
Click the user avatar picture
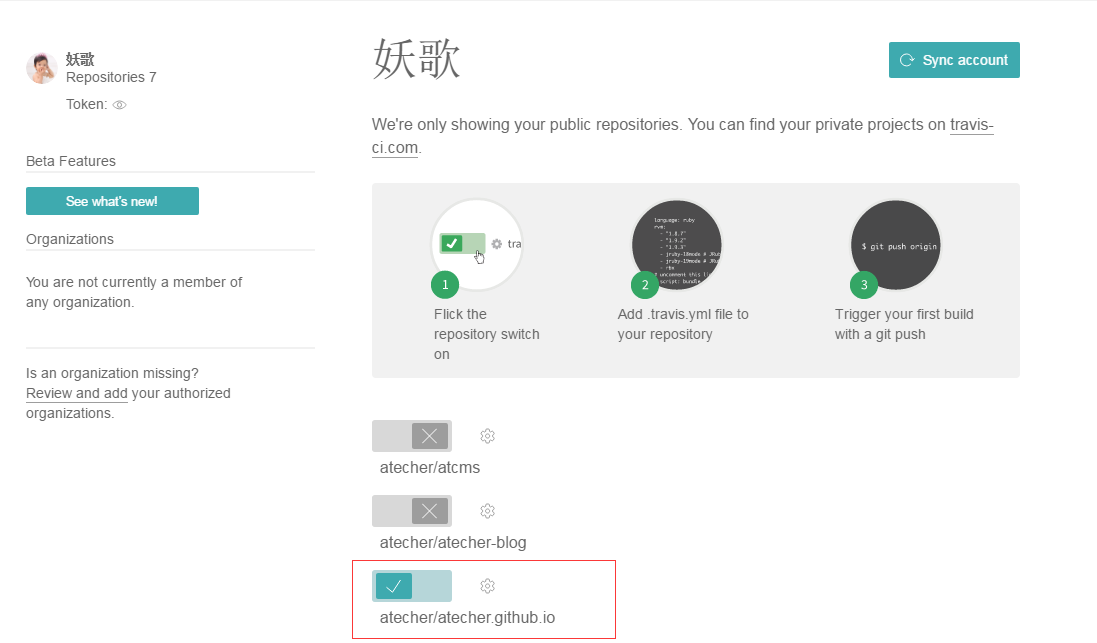[41, 68]
